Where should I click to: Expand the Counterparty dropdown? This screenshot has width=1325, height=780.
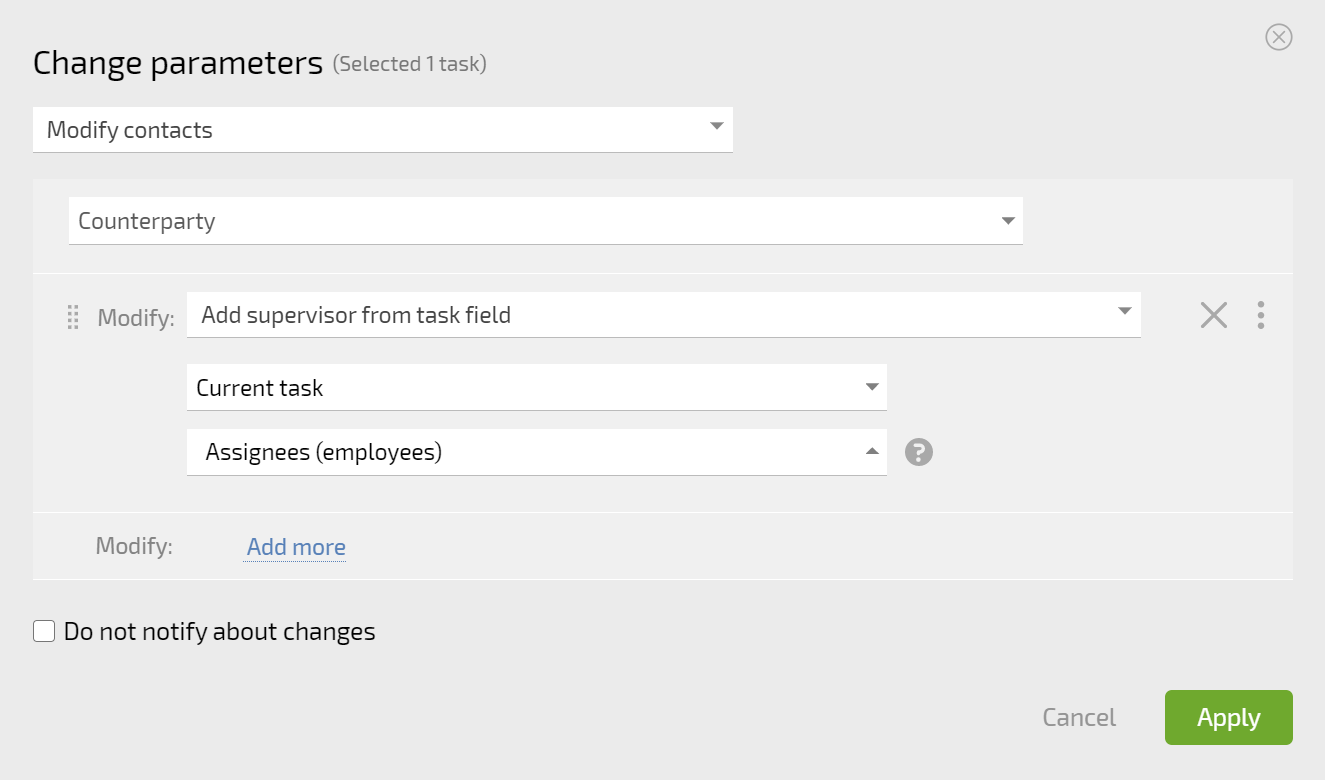tap(546, 221)
